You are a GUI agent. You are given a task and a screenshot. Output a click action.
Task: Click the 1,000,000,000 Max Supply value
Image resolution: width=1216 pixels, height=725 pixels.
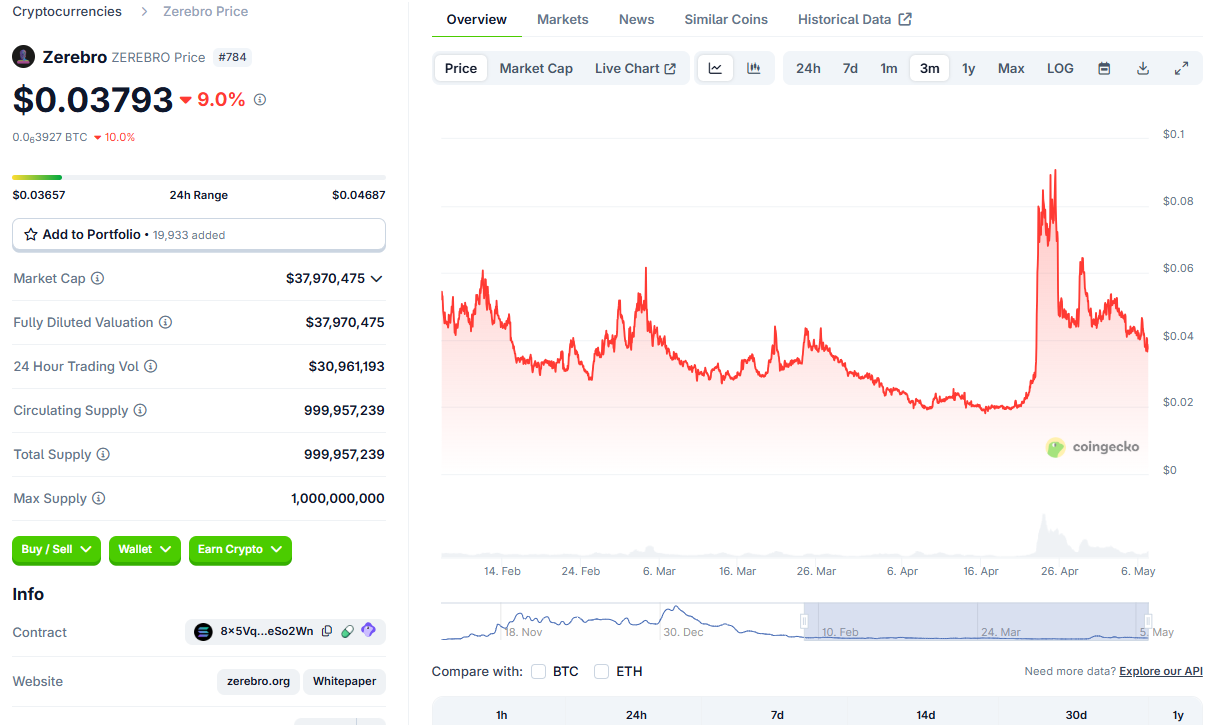click(338, 498)
